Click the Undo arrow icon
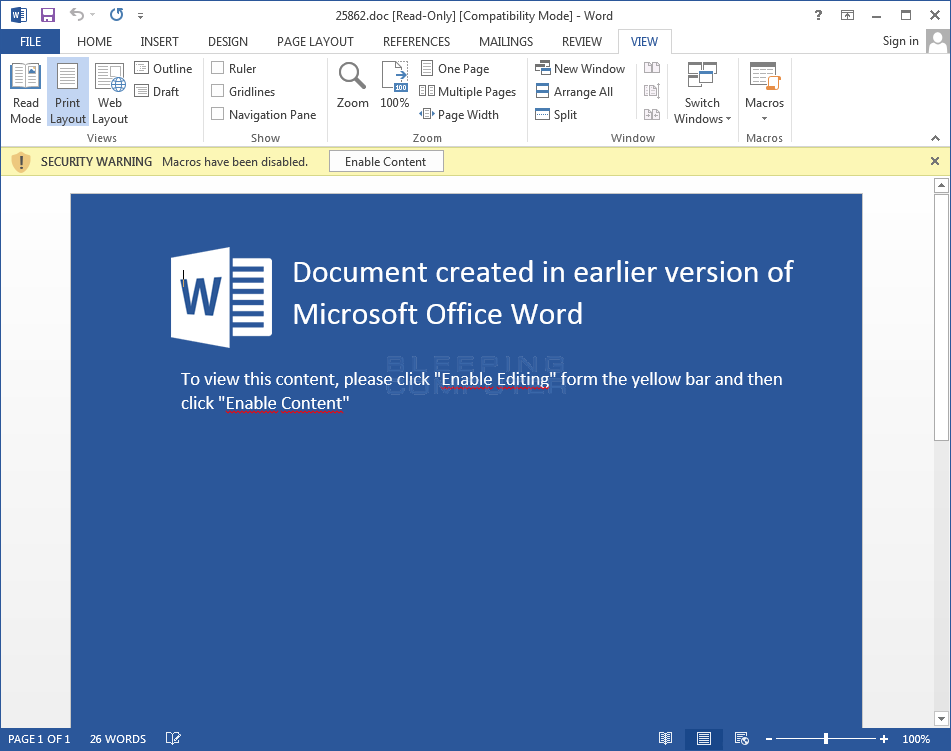This screenshot has height=751, width=951. point(76,14)
